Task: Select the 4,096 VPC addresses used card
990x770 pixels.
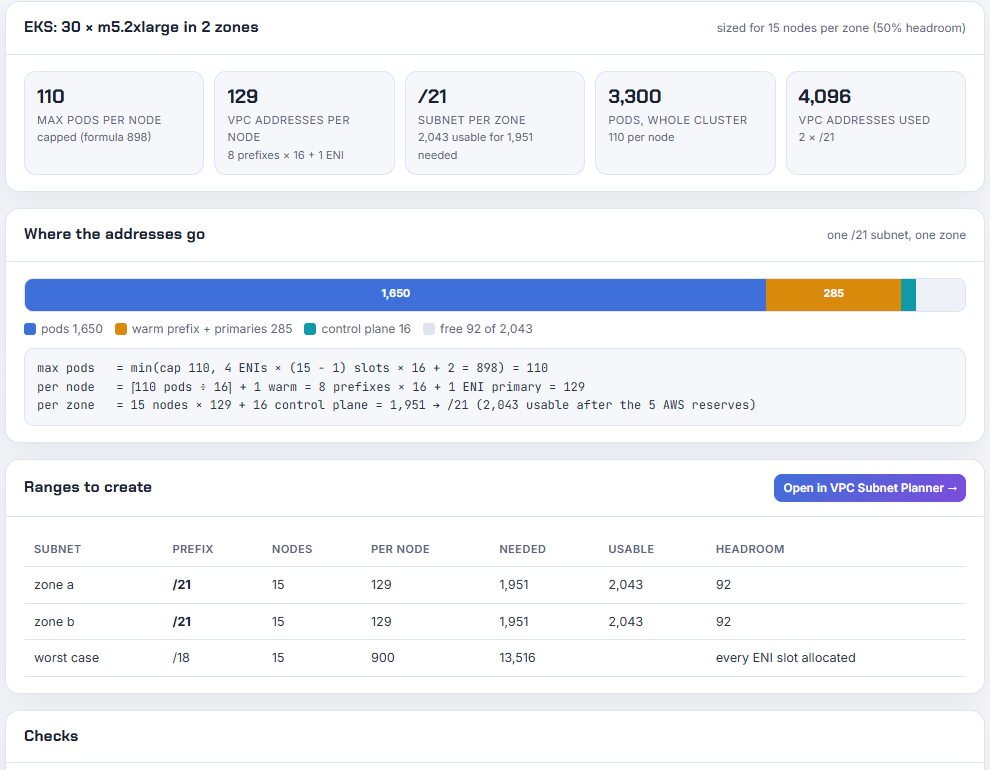Action: pyautogui.click(x=876, y=123)
